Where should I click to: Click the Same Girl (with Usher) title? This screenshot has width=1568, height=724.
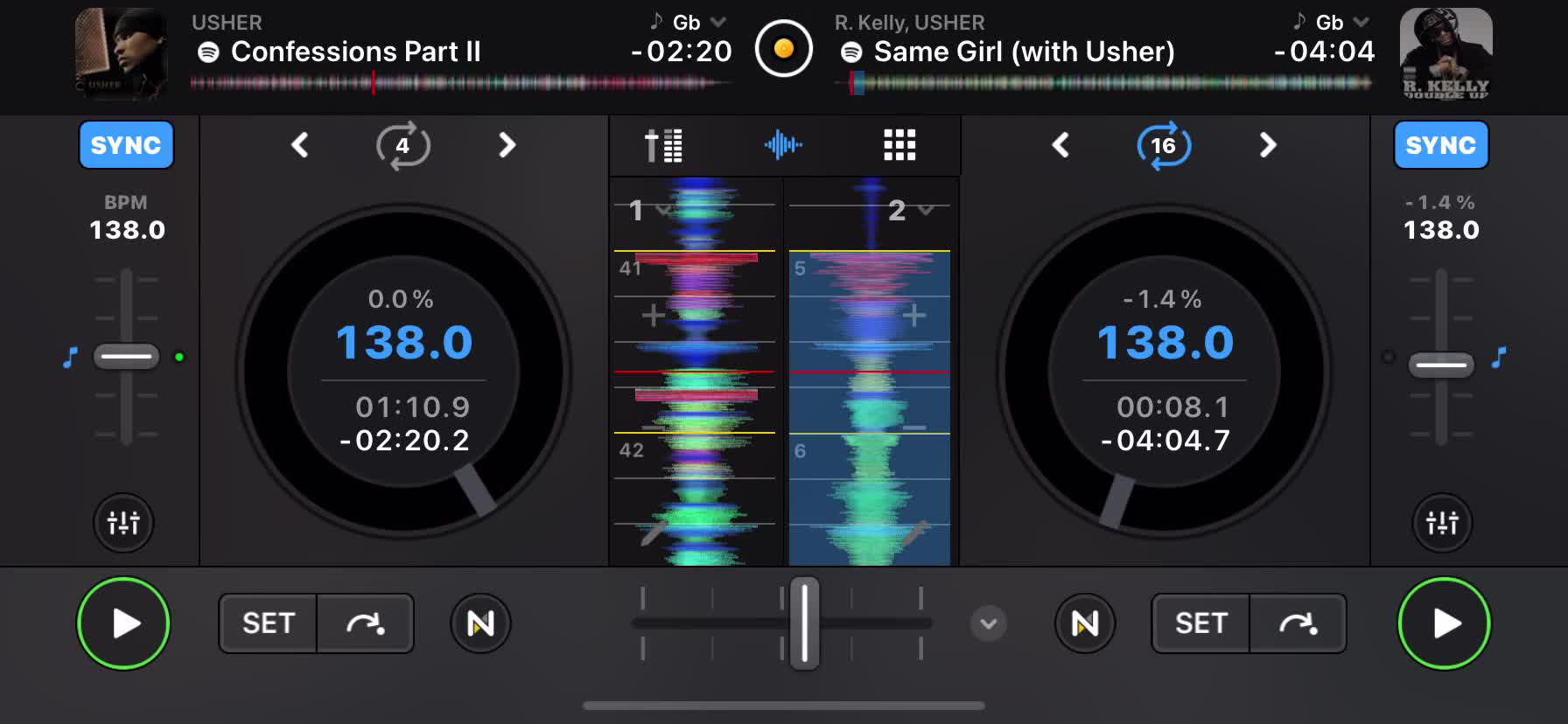pyautogui.click(x=1025, y=52)
